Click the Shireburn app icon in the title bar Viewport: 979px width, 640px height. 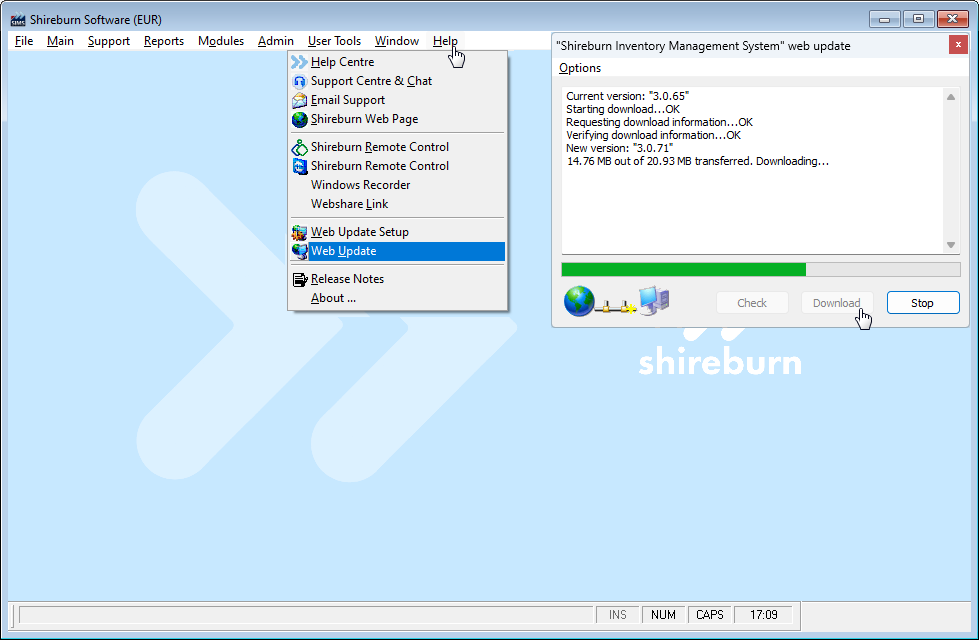click(17, 19)
